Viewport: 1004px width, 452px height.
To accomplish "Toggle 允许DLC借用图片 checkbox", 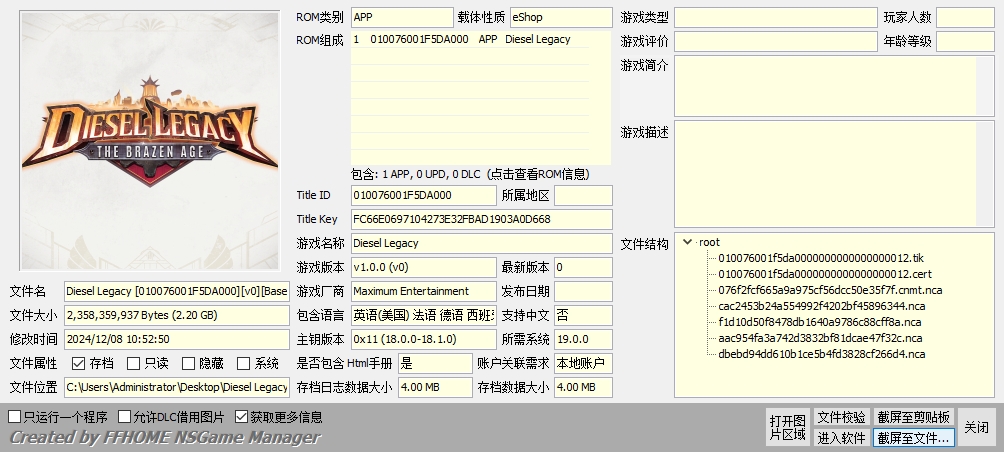I will [x=125, y=417].
